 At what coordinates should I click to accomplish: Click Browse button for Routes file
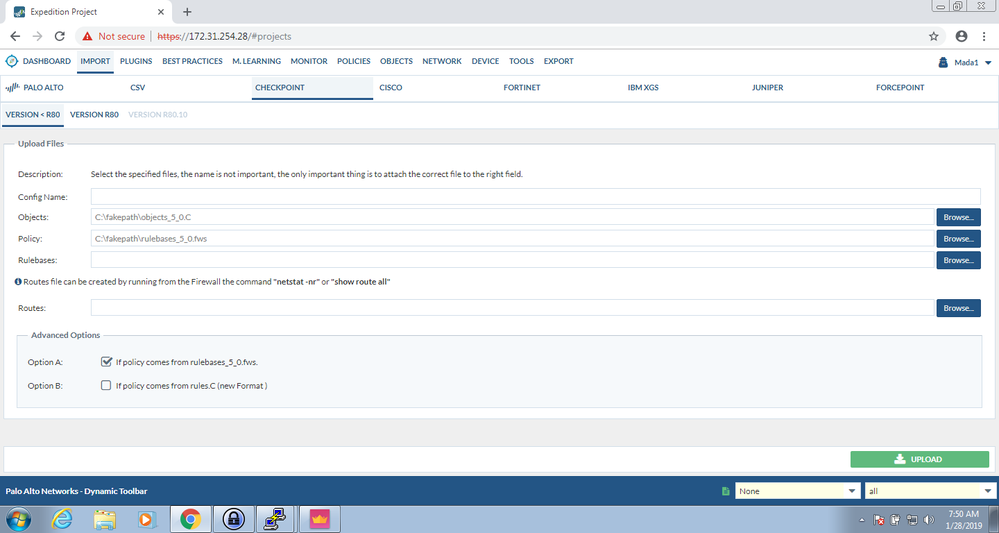tap(958, 308)
